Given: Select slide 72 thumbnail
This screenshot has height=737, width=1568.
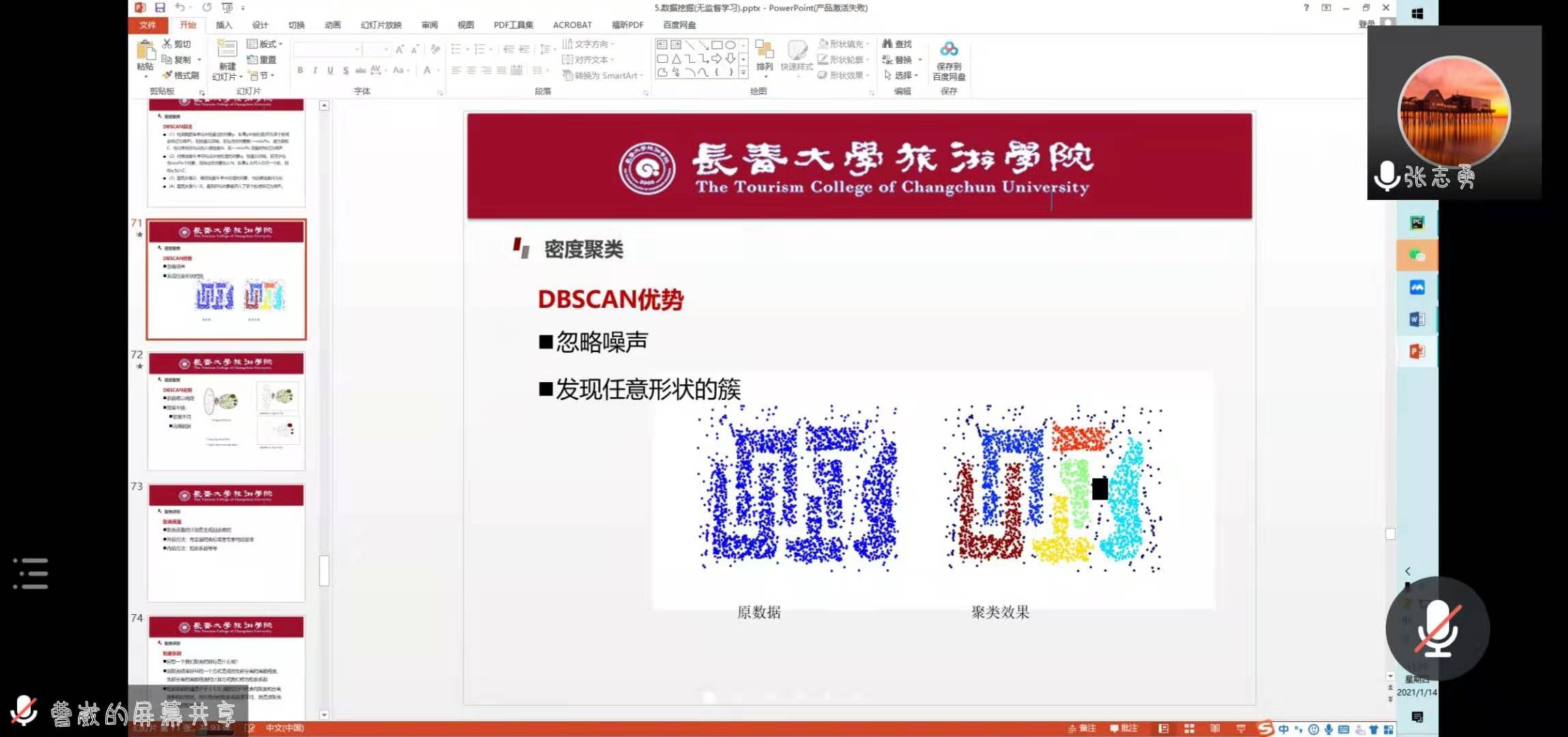Looking at the screenshot, I should [x=227, y=411].
